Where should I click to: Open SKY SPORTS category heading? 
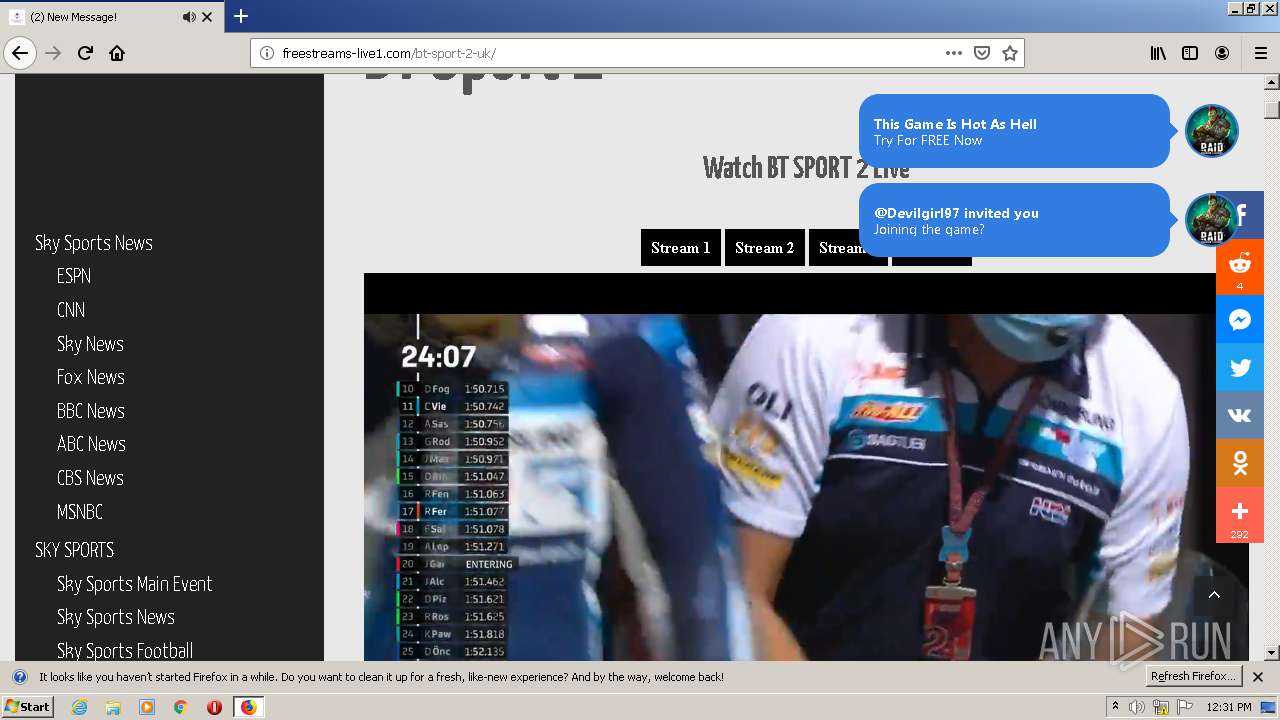click(x=75, y=550)
